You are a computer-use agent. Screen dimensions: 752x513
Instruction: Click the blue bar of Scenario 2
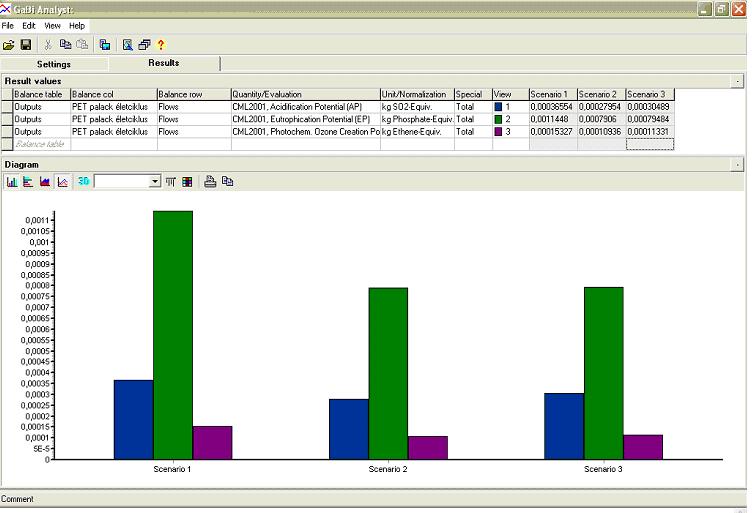pyautogui.click(x=349, y=429)
